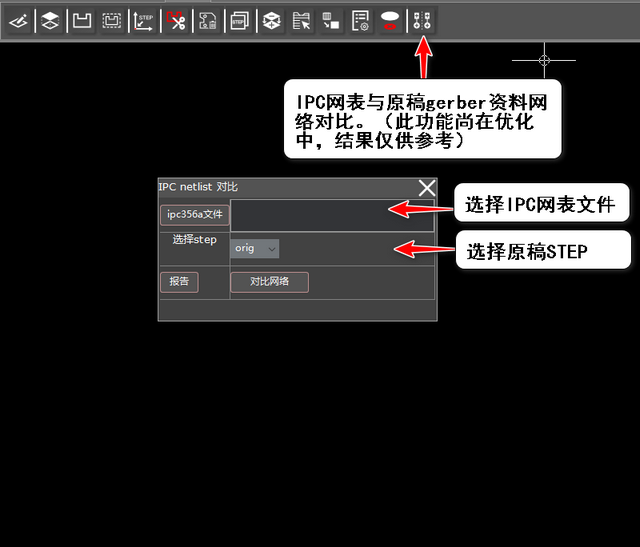The image size is (640, 547).
Task: Select the board outline profile icon
Action: click(82, 20)
